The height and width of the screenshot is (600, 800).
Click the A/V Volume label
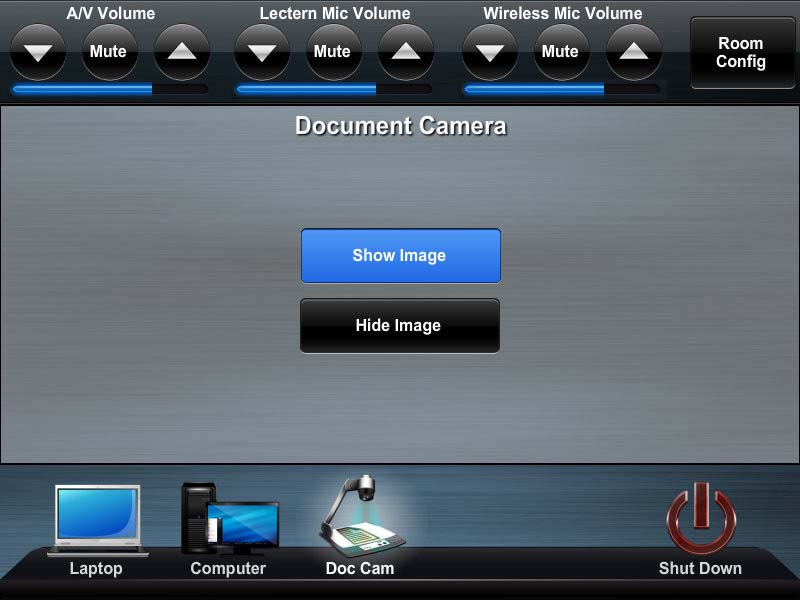tap(111, 13)
